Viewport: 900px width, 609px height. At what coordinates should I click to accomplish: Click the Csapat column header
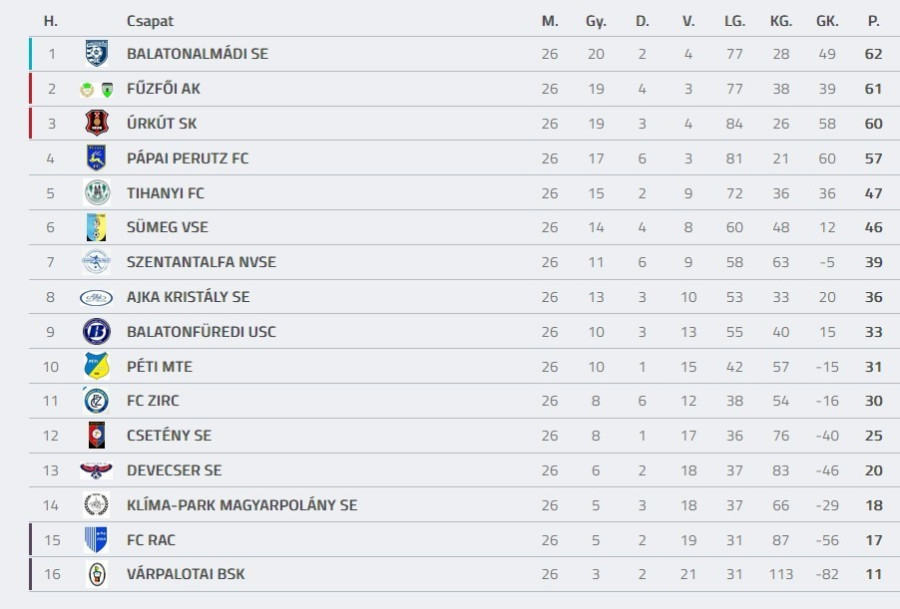[150, 21]
